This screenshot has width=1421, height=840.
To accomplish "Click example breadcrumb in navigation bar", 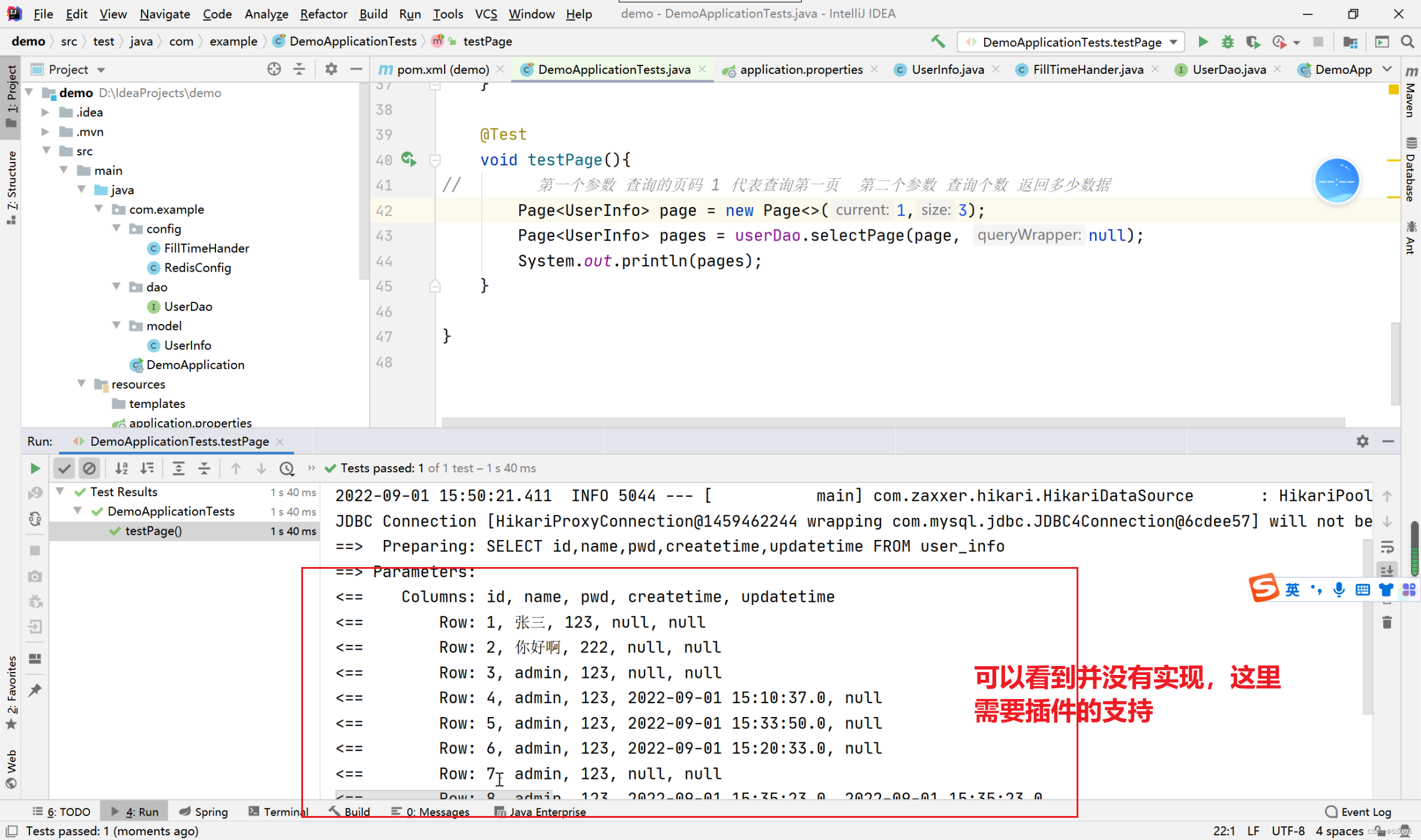I will coord(233,41).
